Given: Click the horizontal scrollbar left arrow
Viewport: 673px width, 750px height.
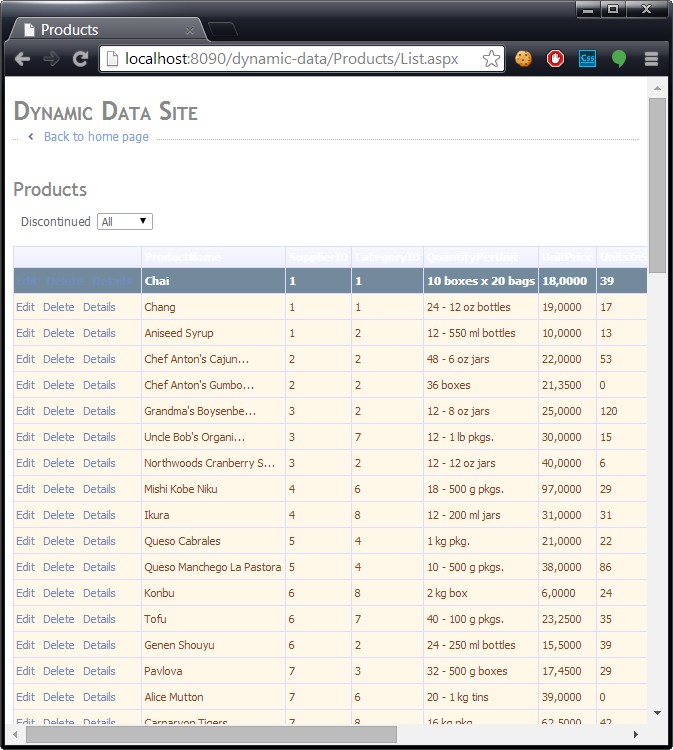Looking at the screenshot, I should pos(15,734).
